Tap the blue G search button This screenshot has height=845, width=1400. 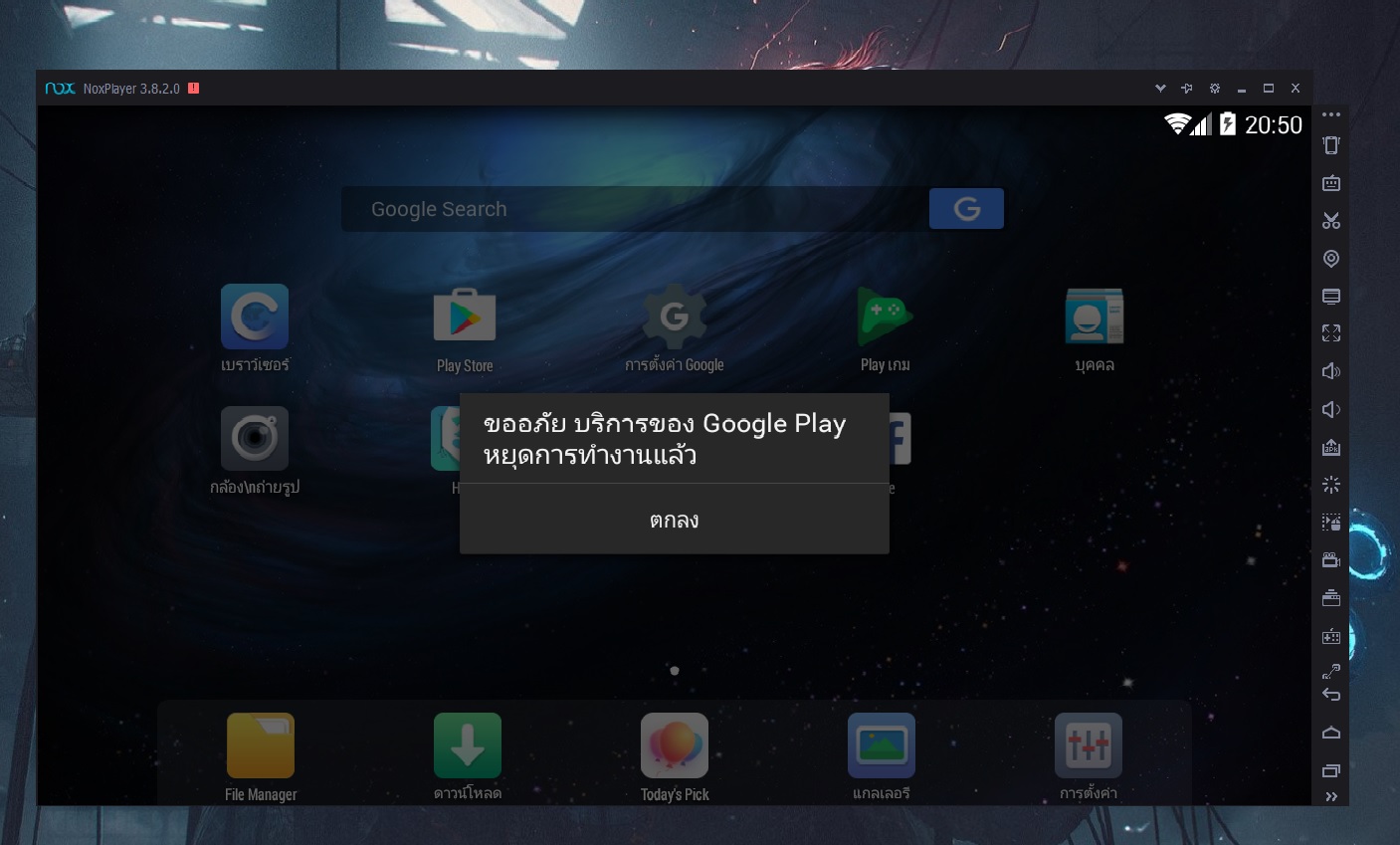coord(966,209)
